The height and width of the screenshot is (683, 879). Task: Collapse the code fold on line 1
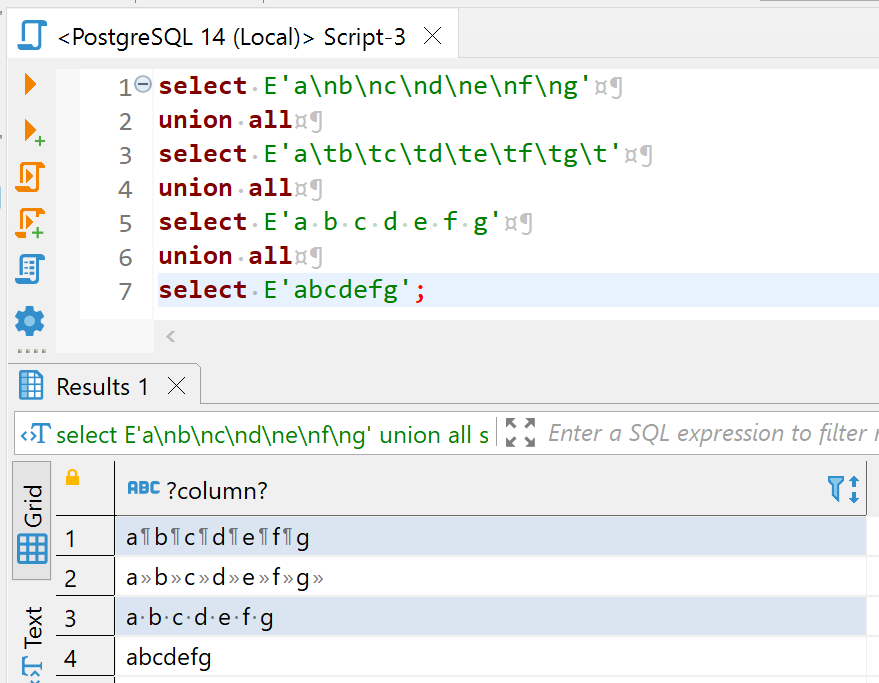coord(143,85)
